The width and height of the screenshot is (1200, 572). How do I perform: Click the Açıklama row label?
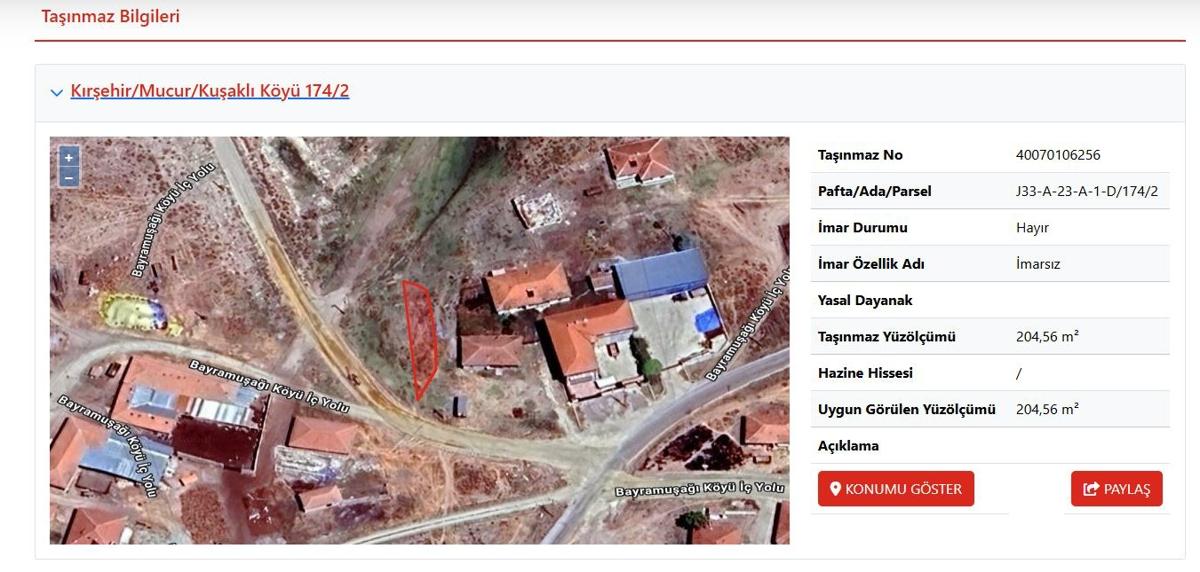pos(848,446)
